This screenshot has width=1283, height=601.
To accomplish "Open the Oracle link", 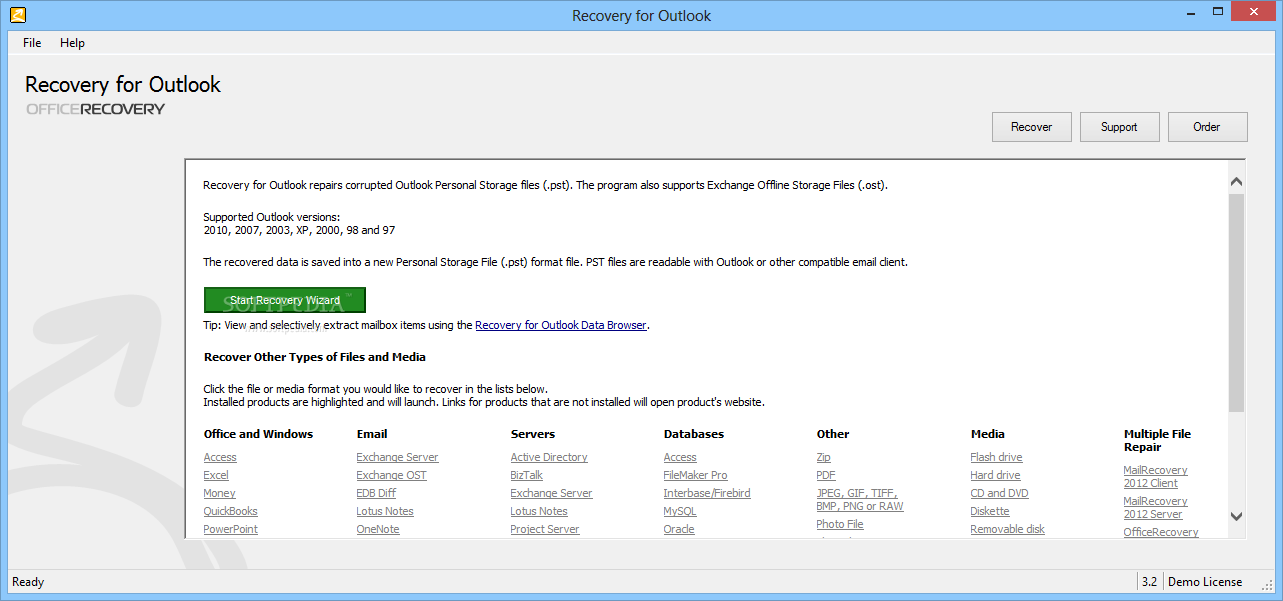I will pyautogui.click(x=679, y=529).
